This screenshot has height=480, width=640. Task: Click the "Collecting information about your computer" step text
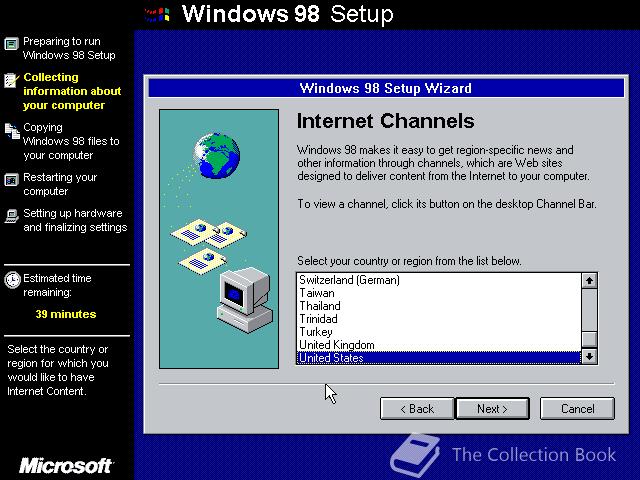(72, 91)
